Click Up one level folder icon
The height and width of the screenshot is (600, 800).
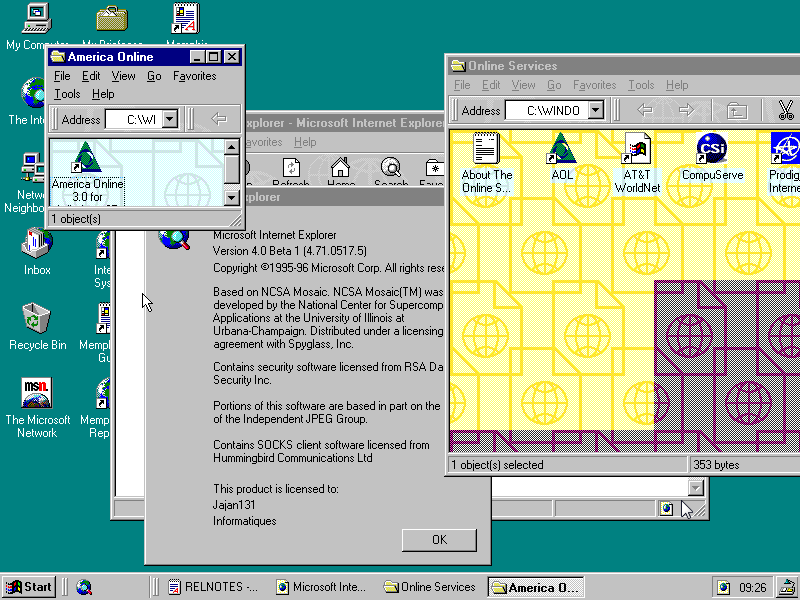737,110
